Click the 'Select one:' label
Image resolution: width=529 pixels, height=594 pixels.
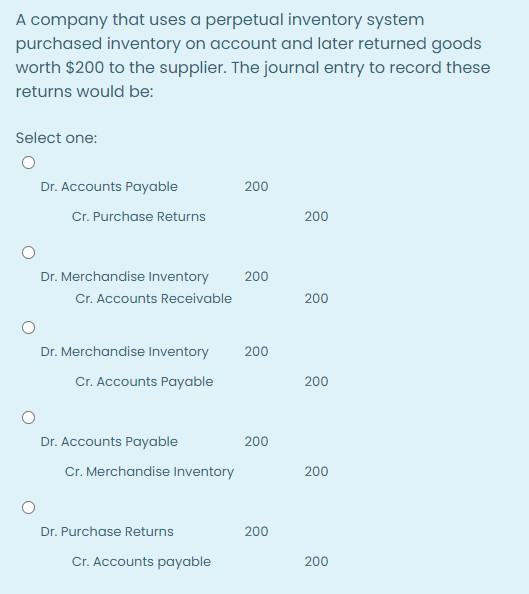click(x=56, y=138)
